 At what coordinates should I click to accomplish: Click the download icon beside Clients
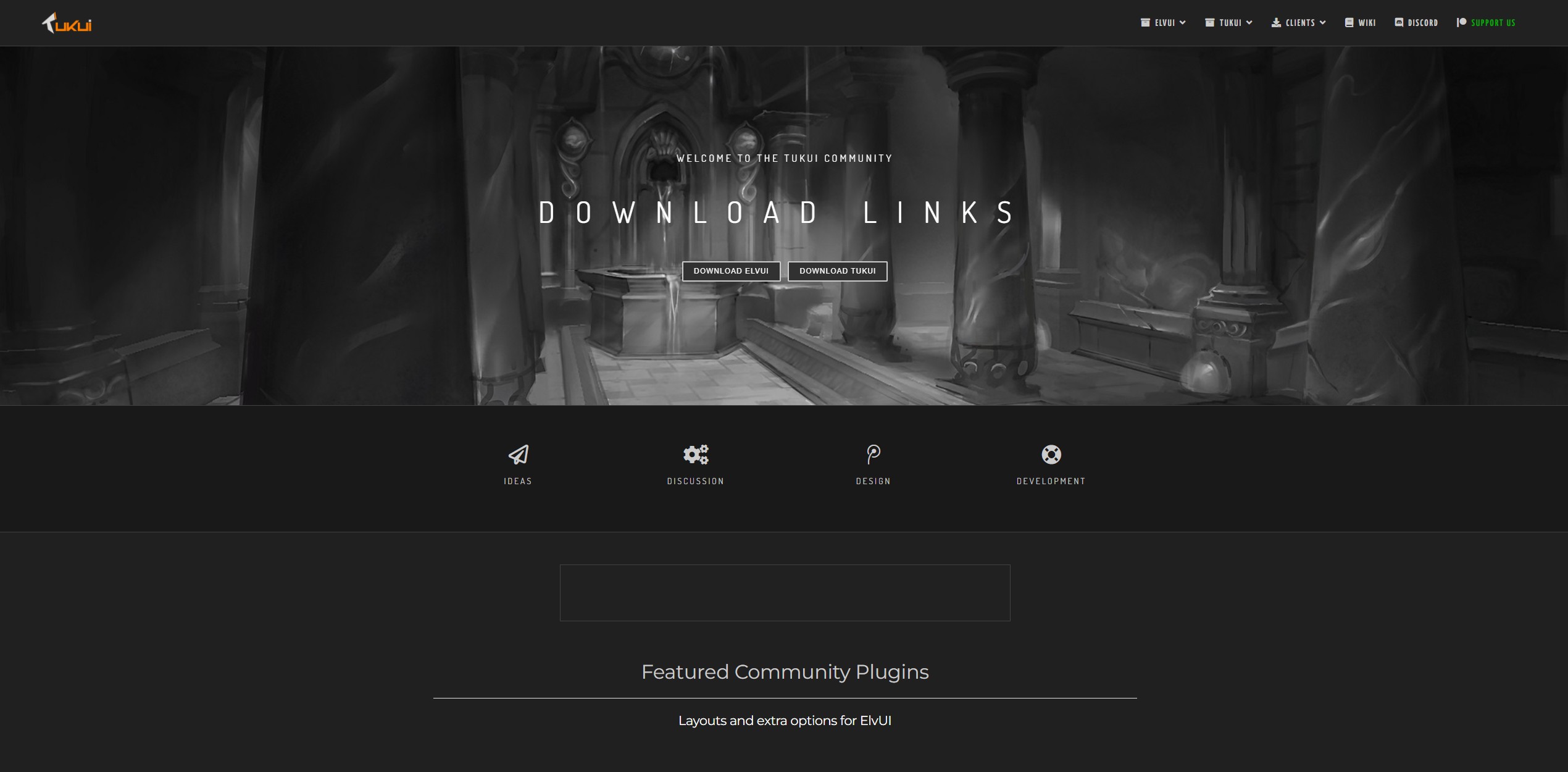tap(1276, 22)
